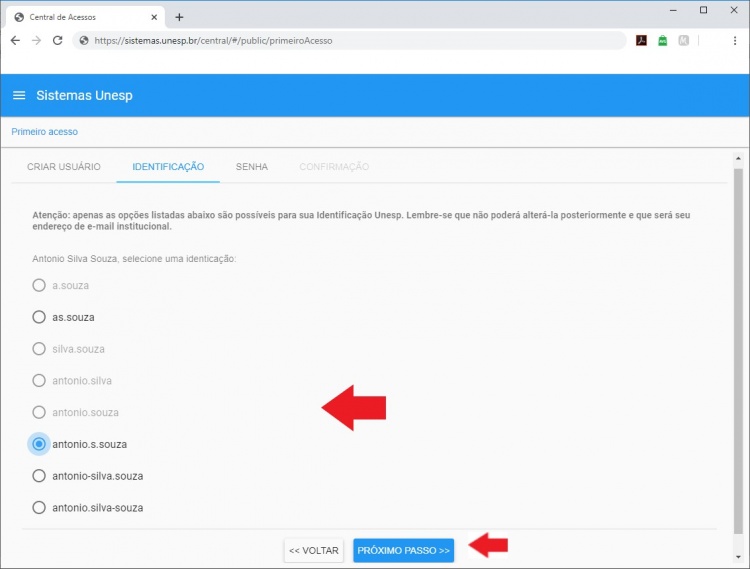Screen dimensions: 750x569
Task: Select the as.souza radio option
Action: 39,317
